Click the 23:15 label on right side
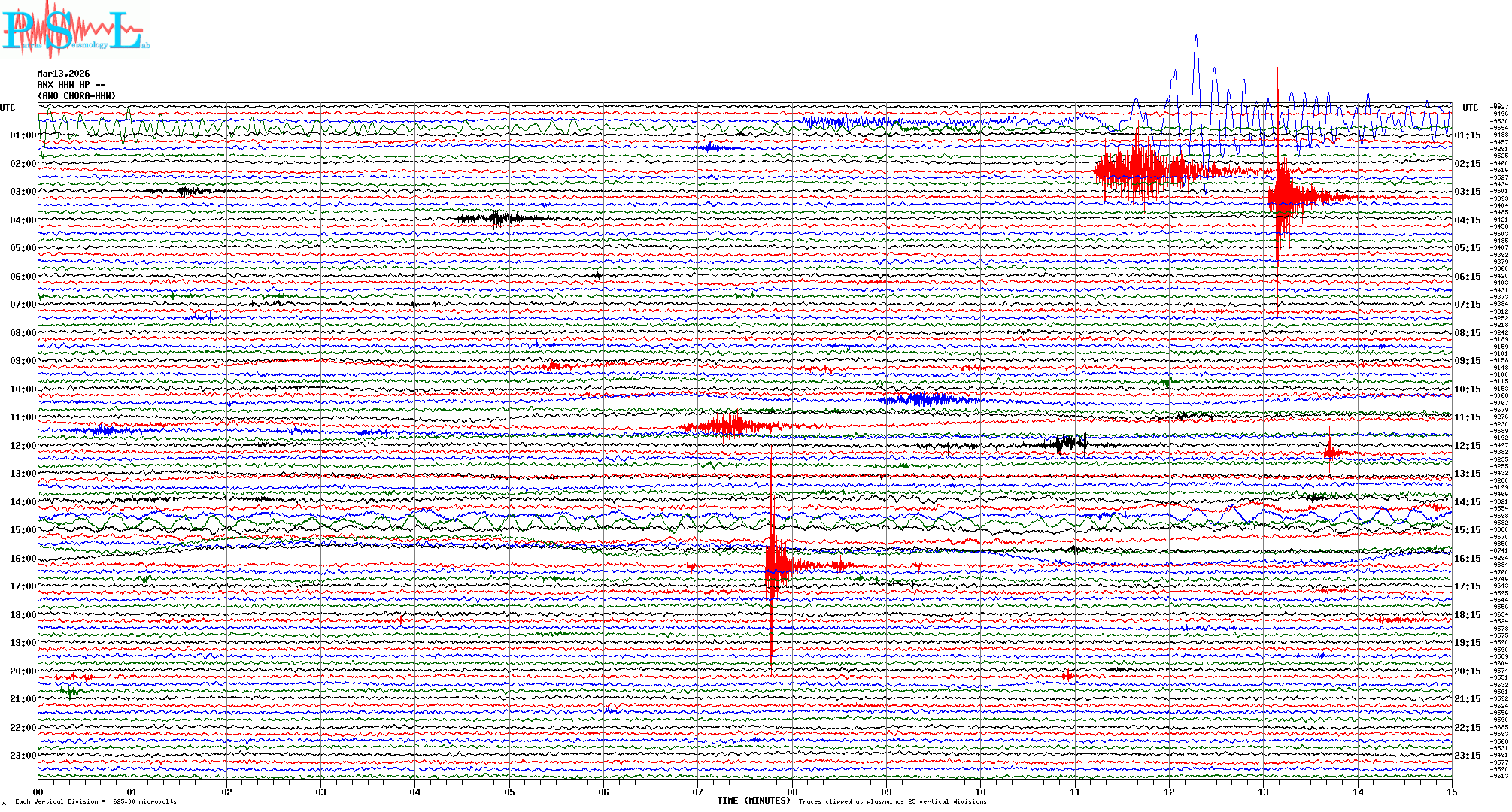Image resolution: width=1512 pixels, height=812 pixels. pos(1467,756)
